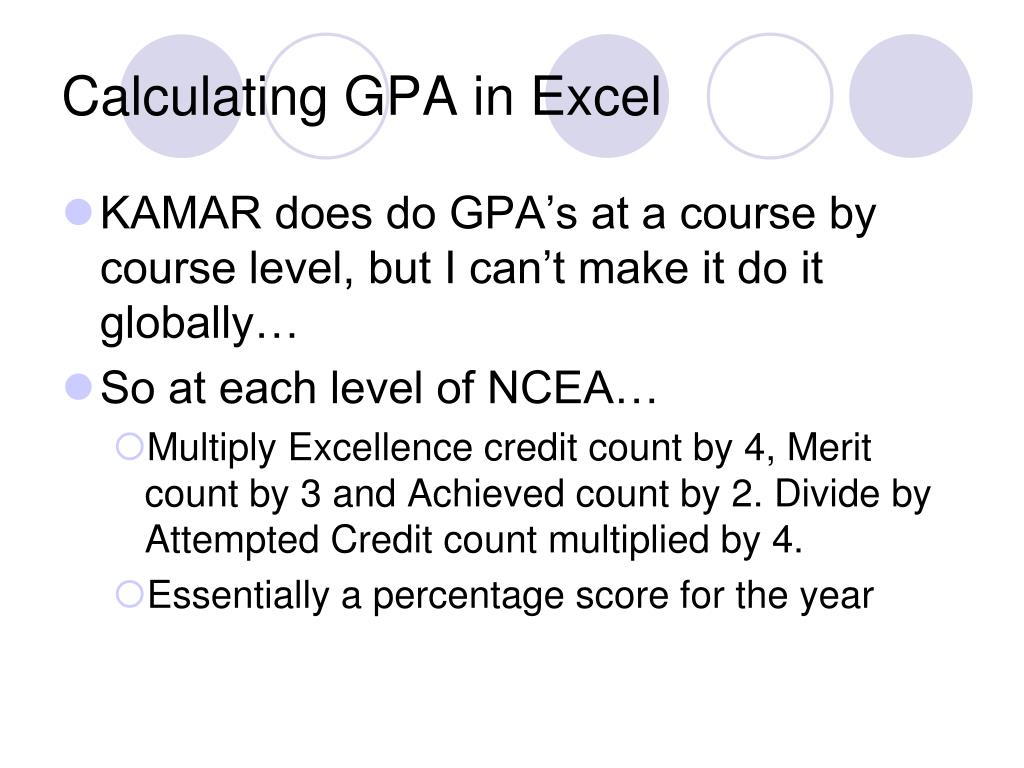The height and width of the screenshot is (768, 1024).
Task: Click the bullet dot before "So at each"
Action: pyautogui.click(x=82, y=388)
